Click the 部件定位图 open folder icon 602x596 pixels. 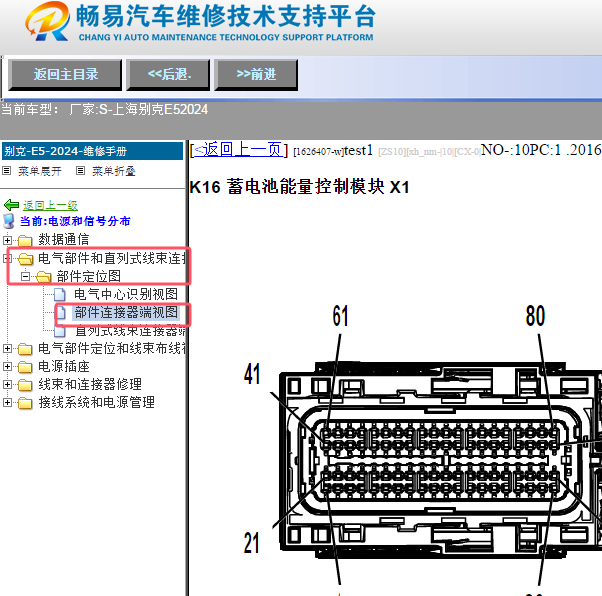point(43,276)
